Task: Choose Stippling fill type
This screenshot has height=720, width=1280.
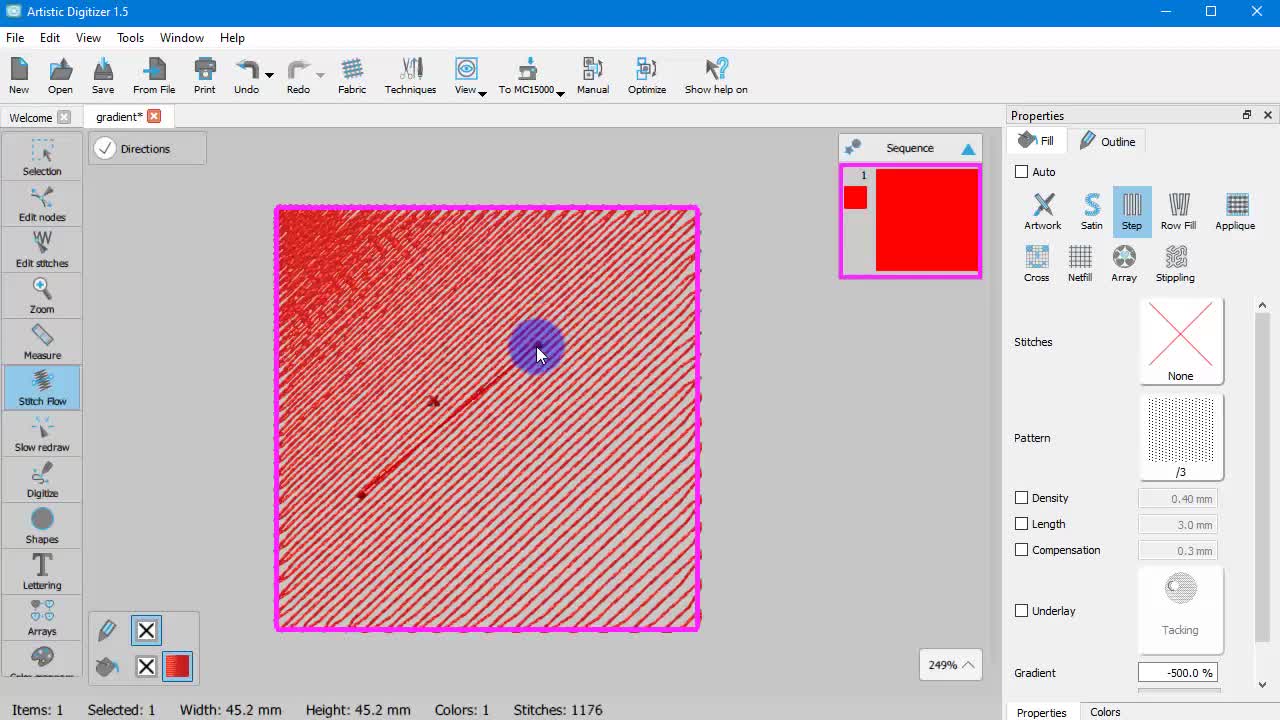Action: tap(1175, 264)
